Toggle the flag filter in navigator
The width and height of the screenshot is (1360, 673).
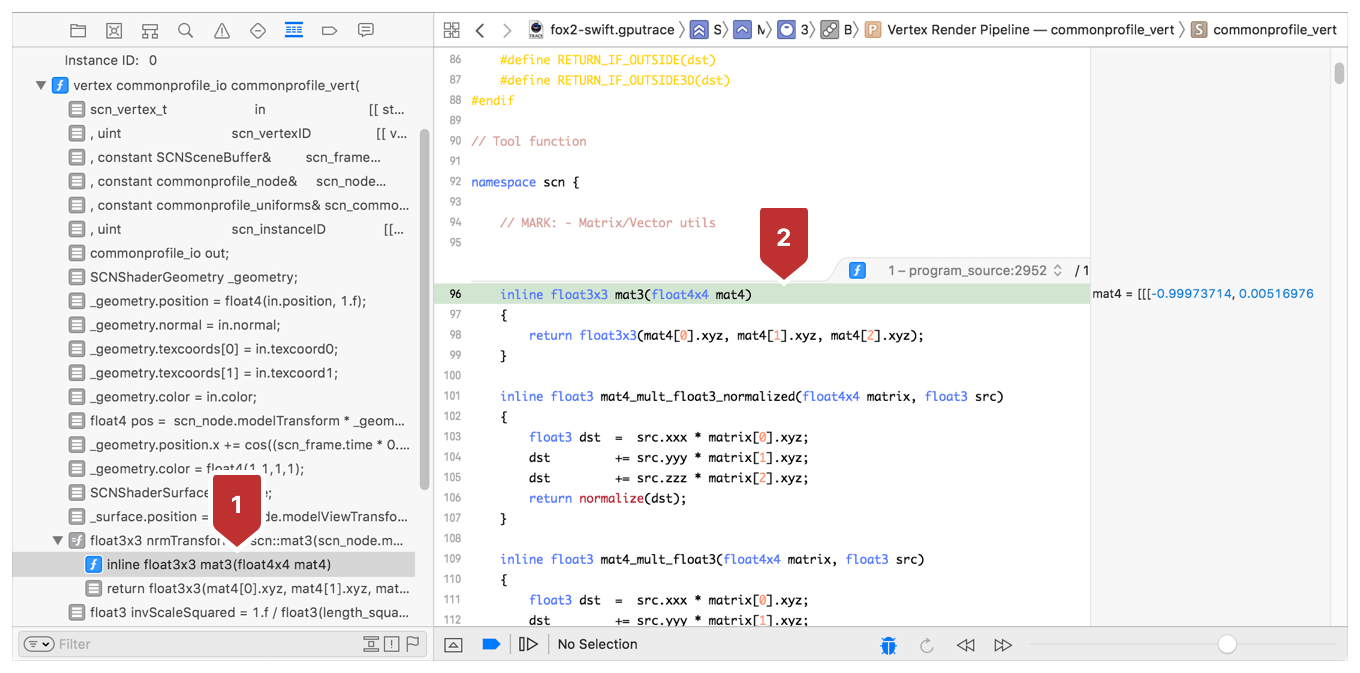[412, 644]
